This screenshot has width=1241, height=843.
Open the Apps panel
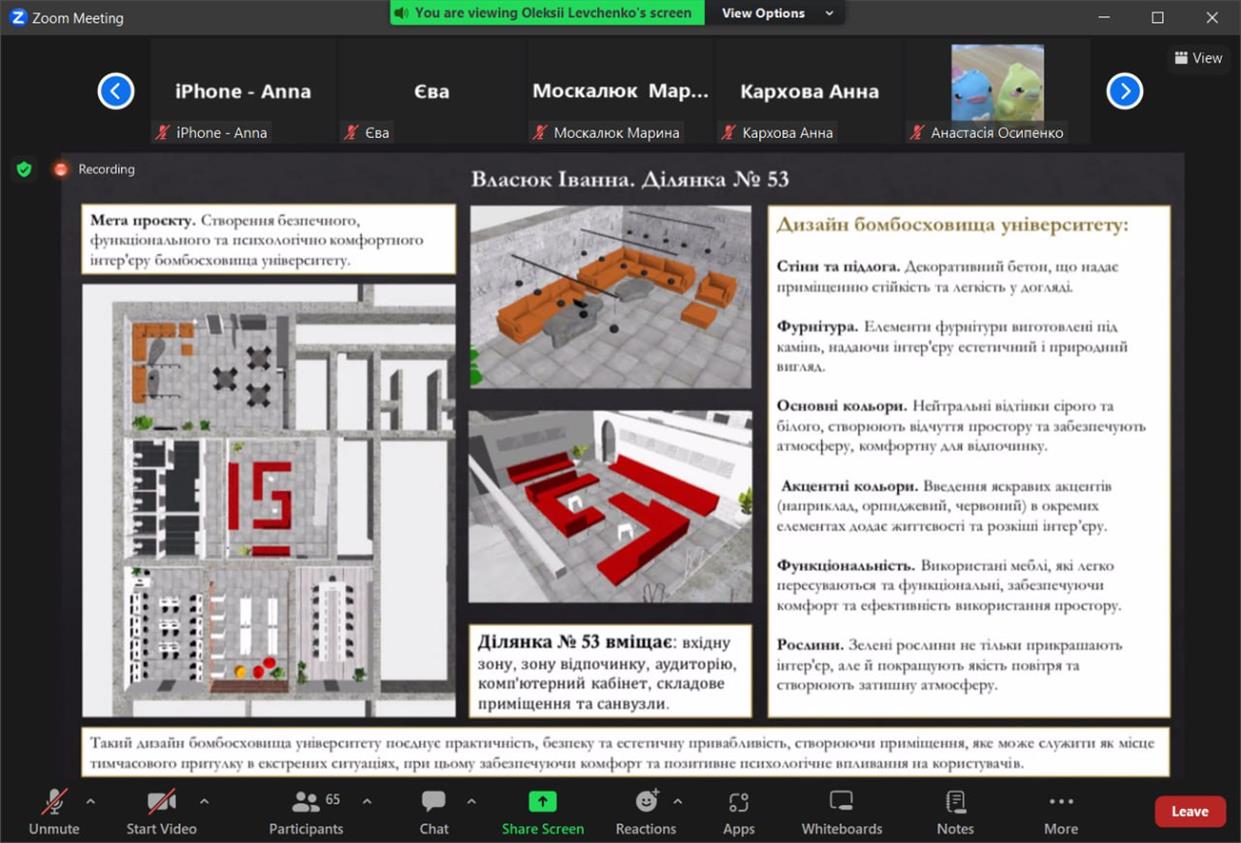[x=738, y=811]
